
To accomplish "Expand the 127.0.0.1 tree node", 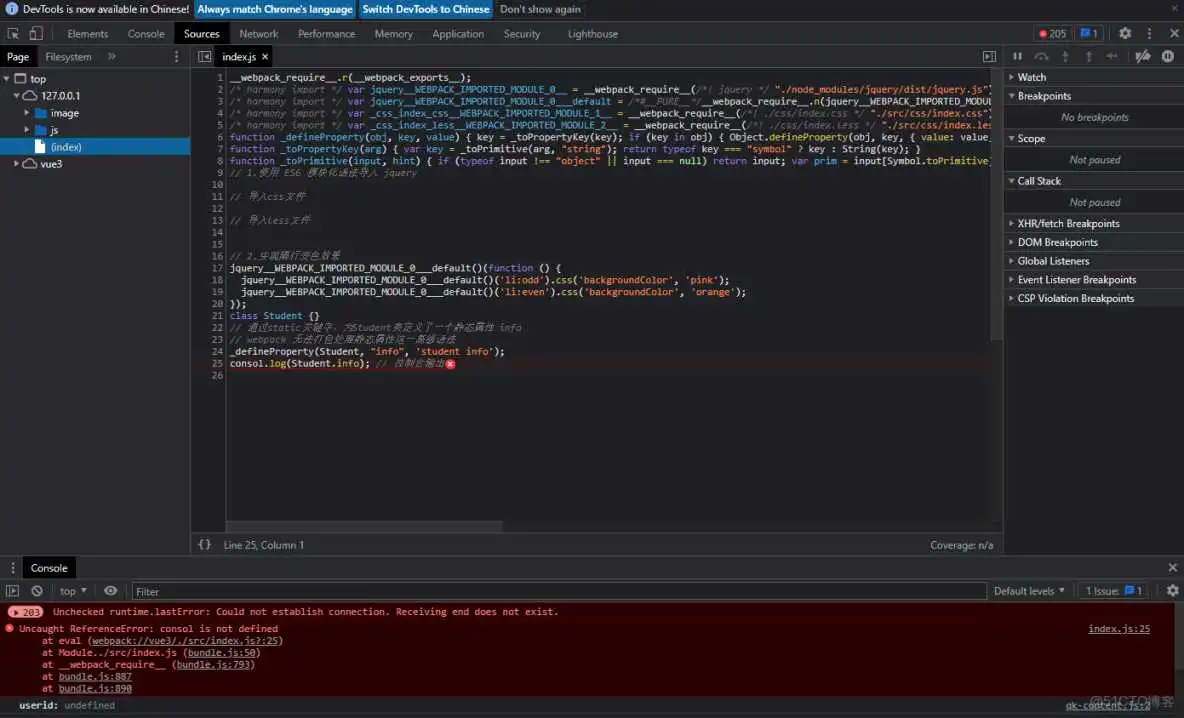I will [x=16, y=95].
